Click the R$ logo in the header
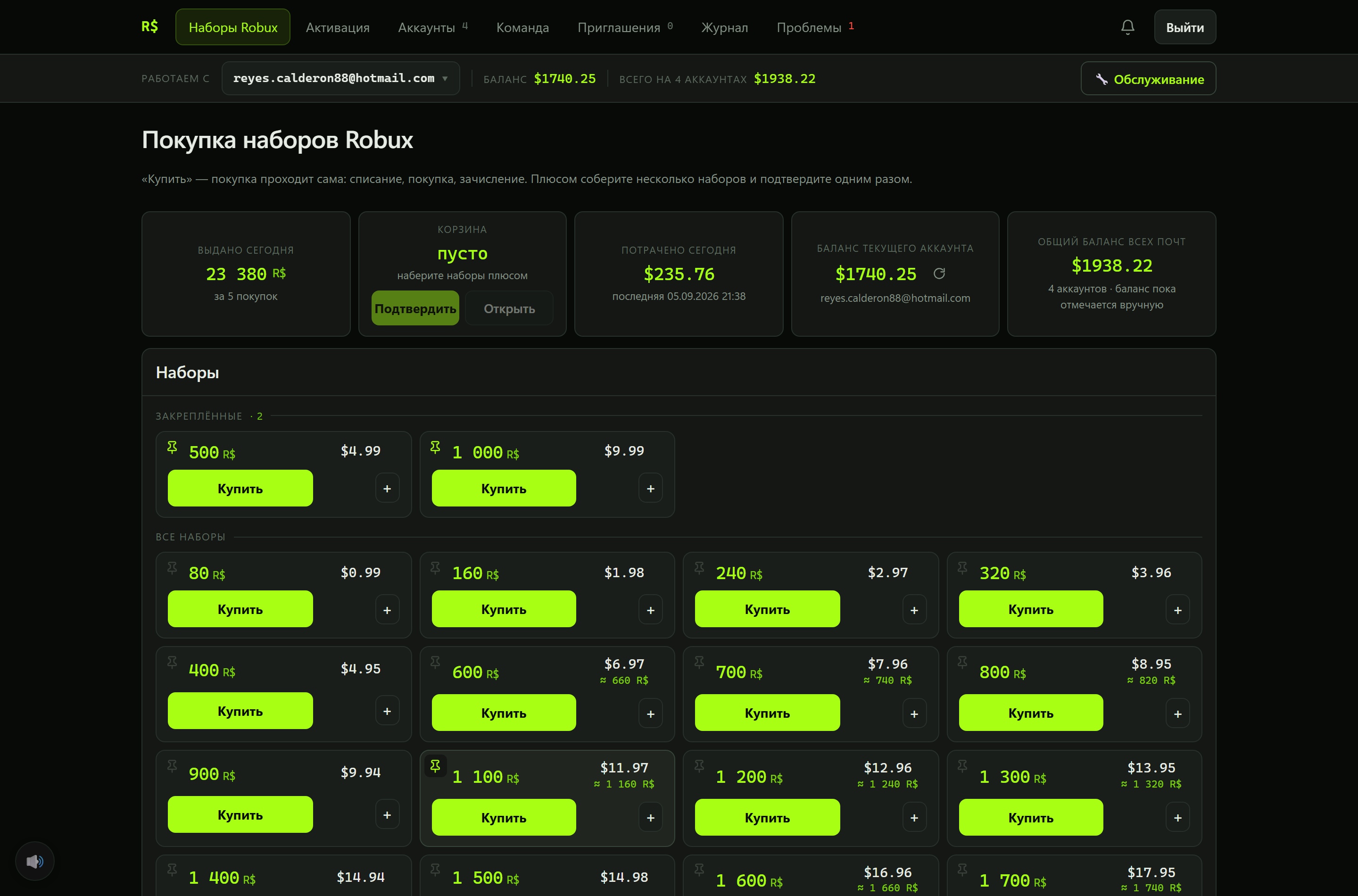The image size is (1358, 896). [149, 27]
